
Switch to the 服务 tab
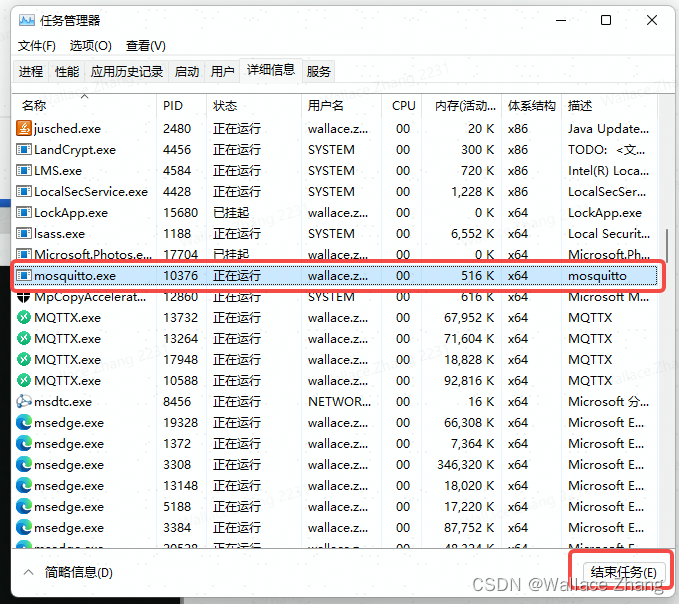point(318,71)
